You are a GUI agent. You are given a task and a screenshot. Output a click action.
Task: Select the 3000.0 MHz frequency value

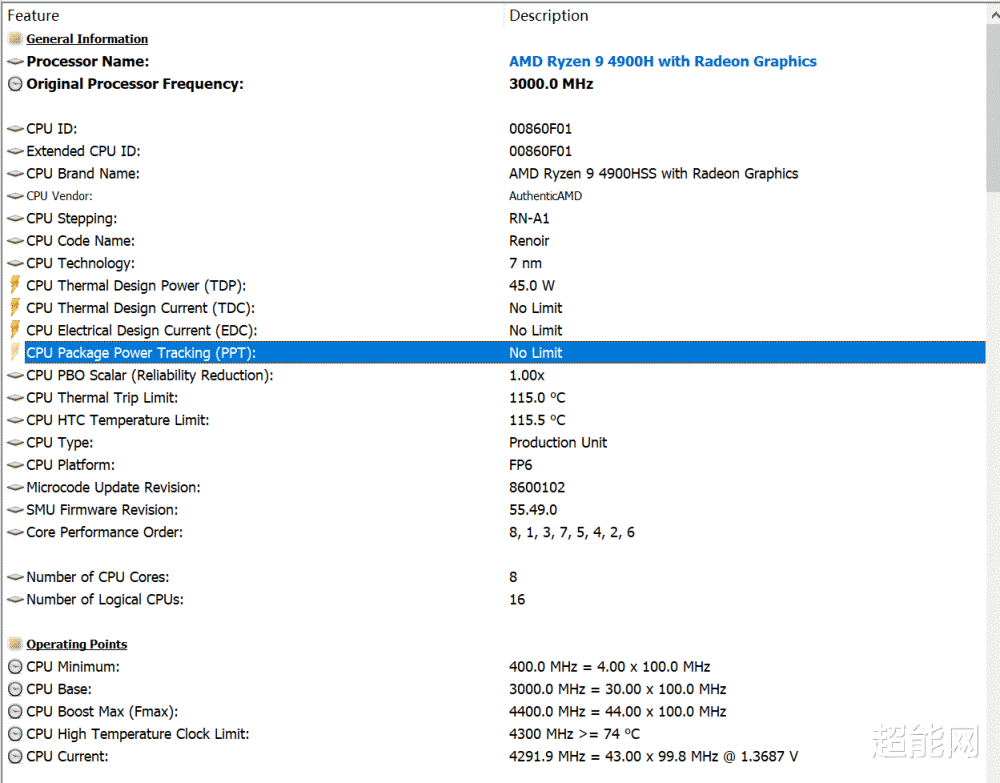551,84
